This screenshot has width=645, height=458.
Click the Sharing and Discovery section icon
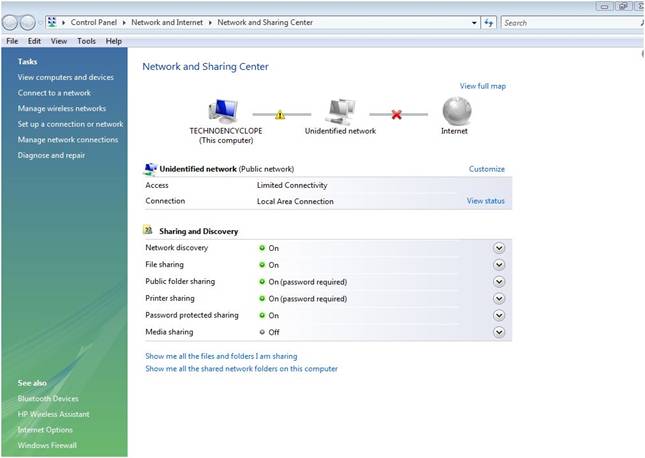tap(148, 230)
